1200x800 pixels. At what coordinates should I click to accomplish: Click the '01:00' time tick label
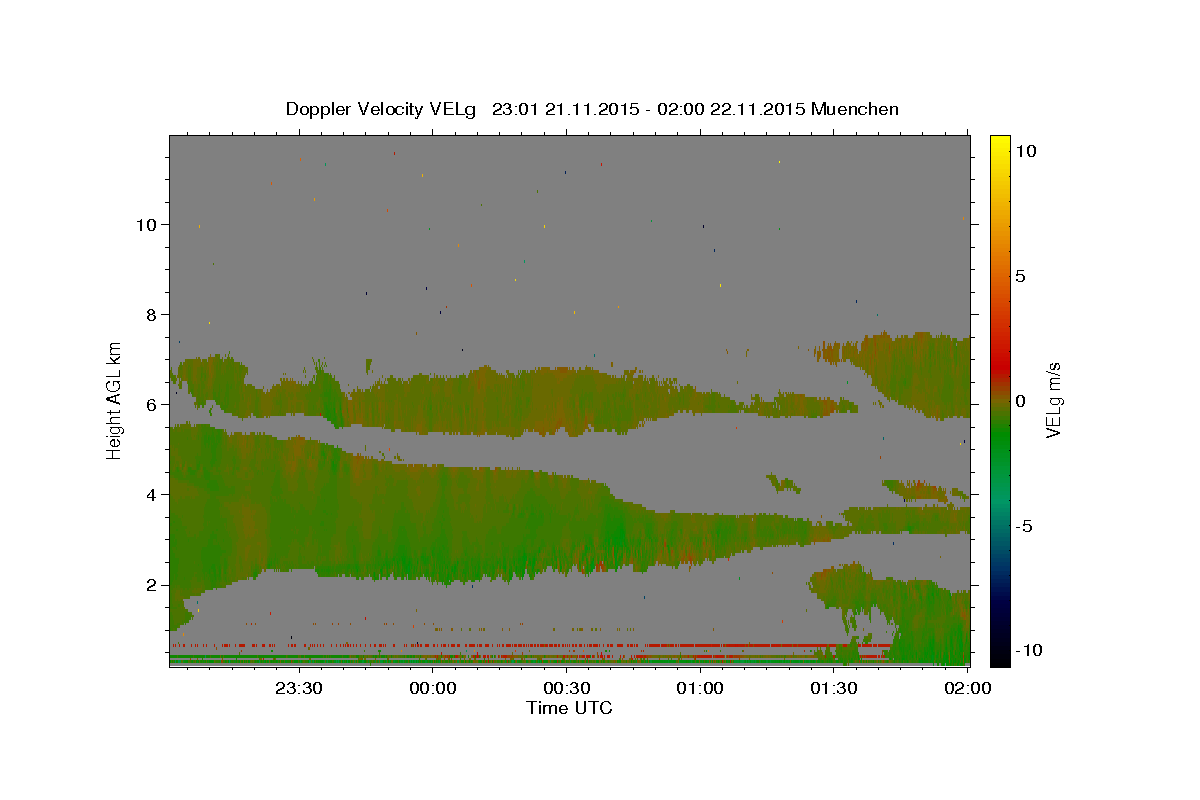700,688
